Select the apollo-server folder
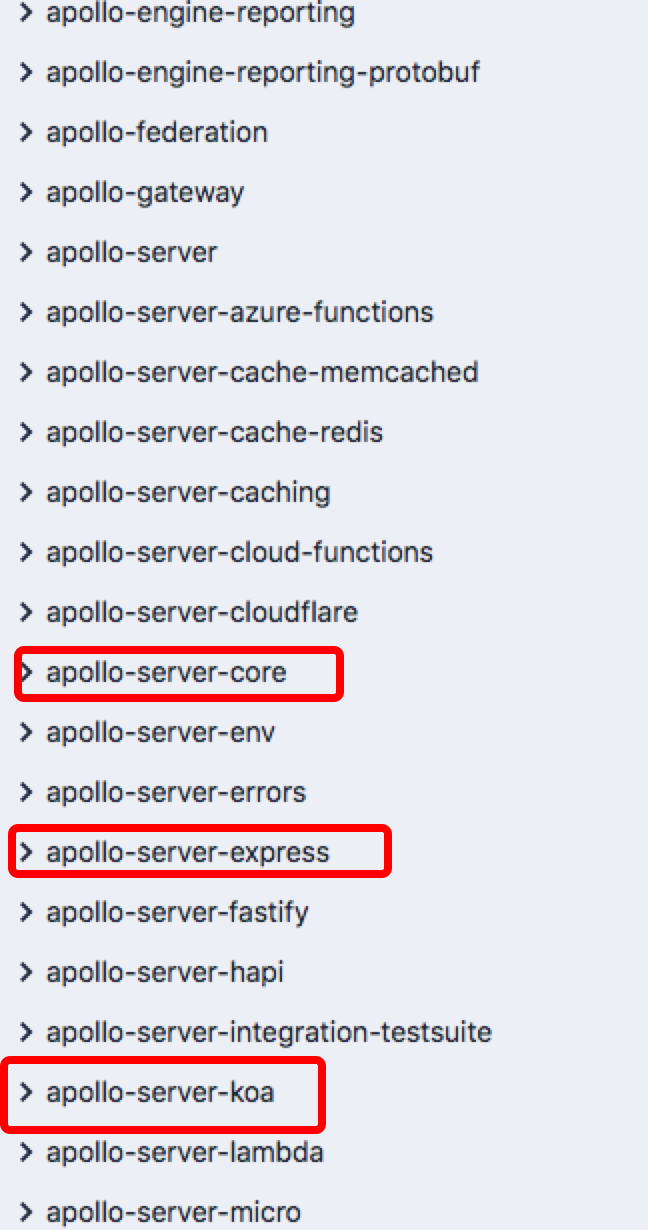648x1230 pixels. [130, 252]
